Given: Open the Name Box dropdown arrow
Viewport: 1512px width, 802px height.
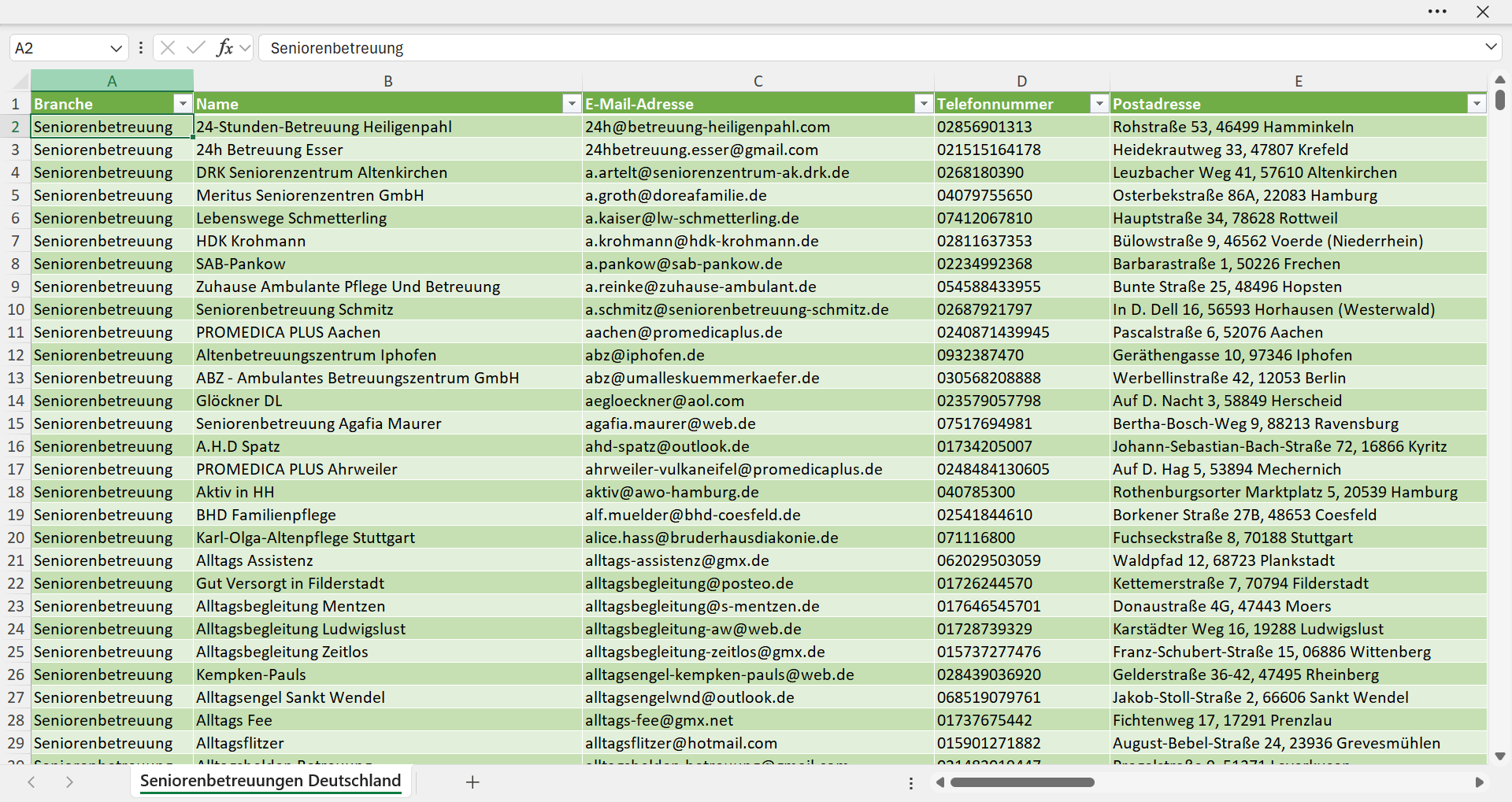Looking at the screenshot, I should (116, 48).
